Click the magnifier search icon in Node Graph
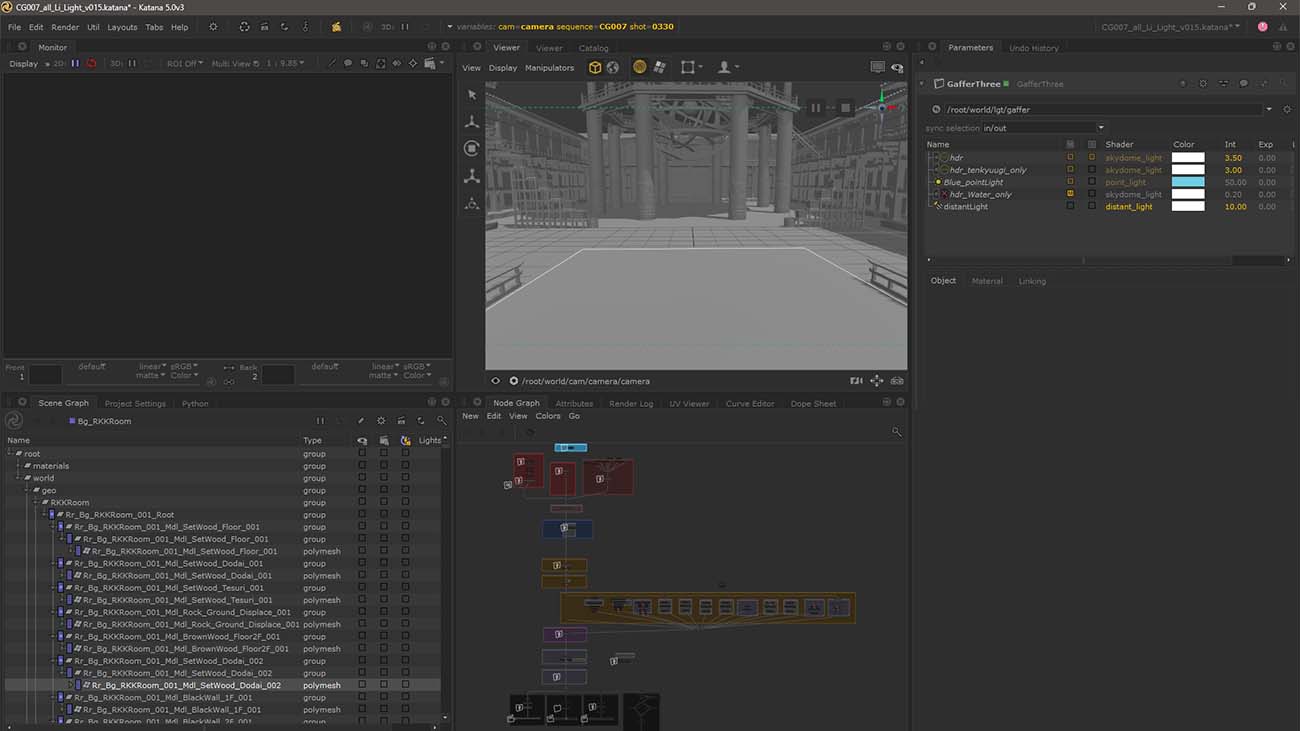Screen dimensions: 1300x731 click(x=896, y=432)
